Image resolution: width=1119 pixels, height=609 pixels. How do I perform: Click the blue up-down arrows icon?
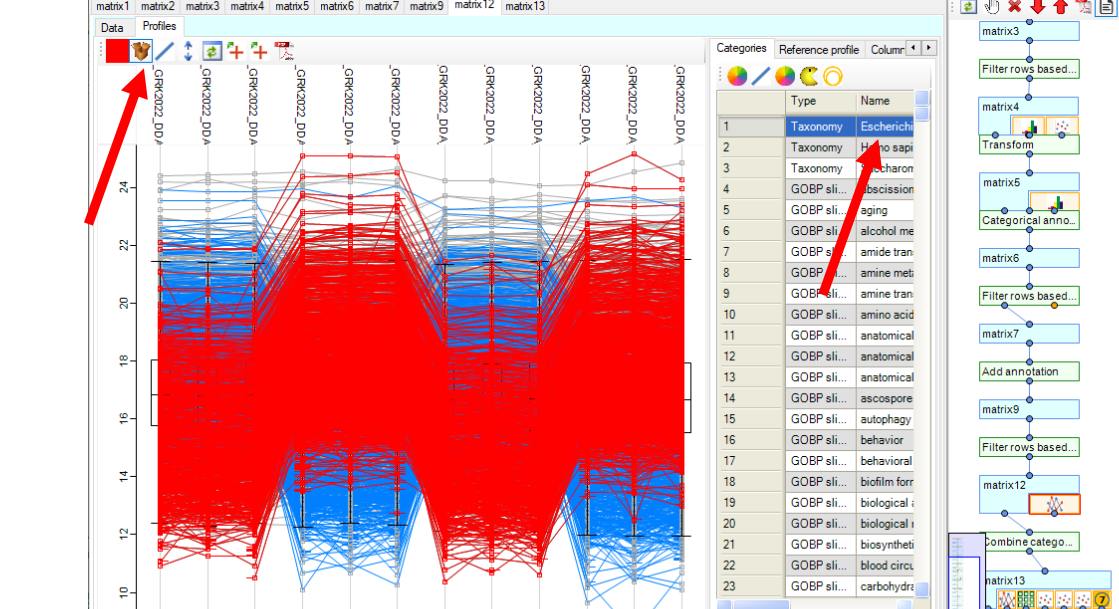tap(188, 51)
